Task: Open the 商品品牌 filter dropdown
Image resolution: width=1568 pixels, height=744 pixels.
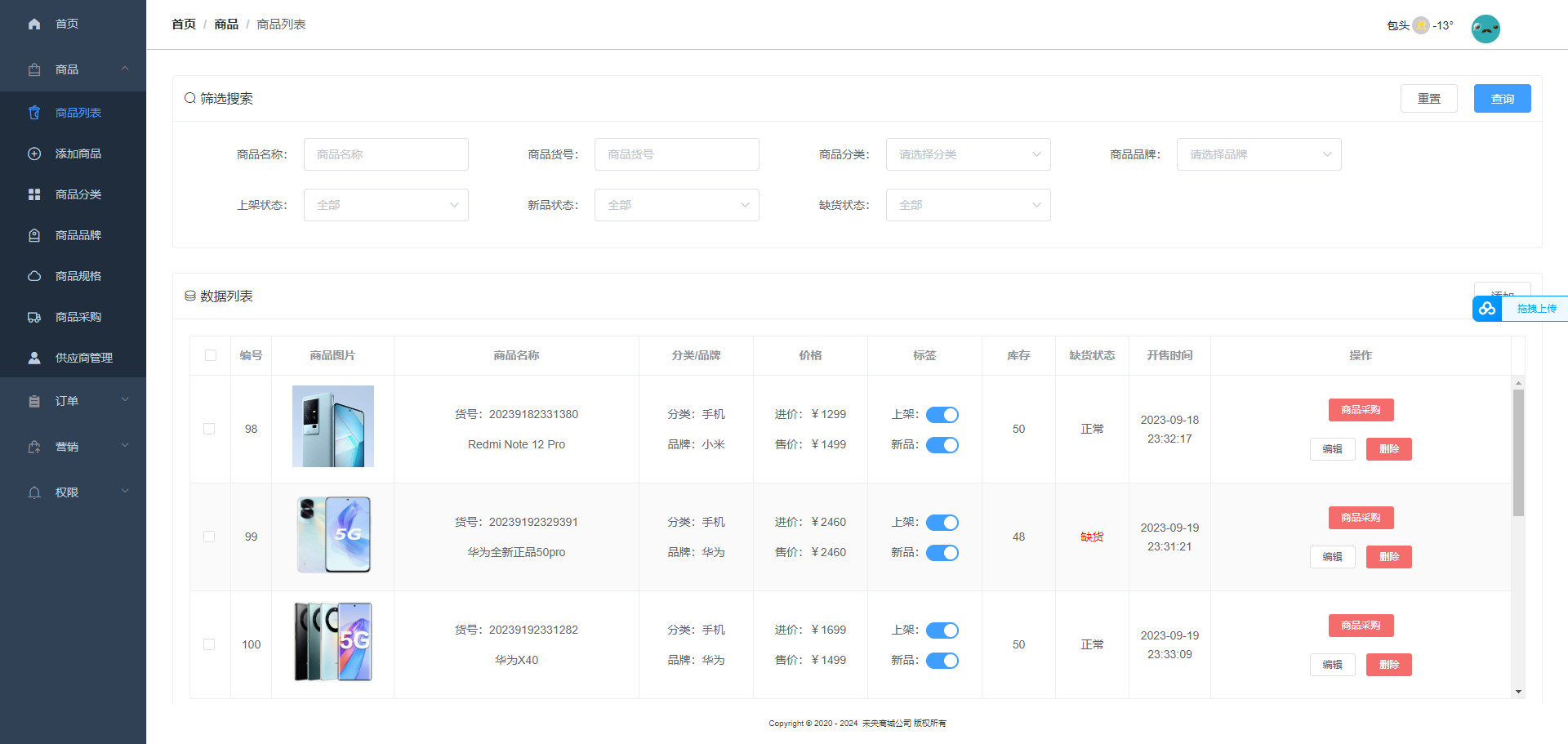Action: tap(1258, 154)
